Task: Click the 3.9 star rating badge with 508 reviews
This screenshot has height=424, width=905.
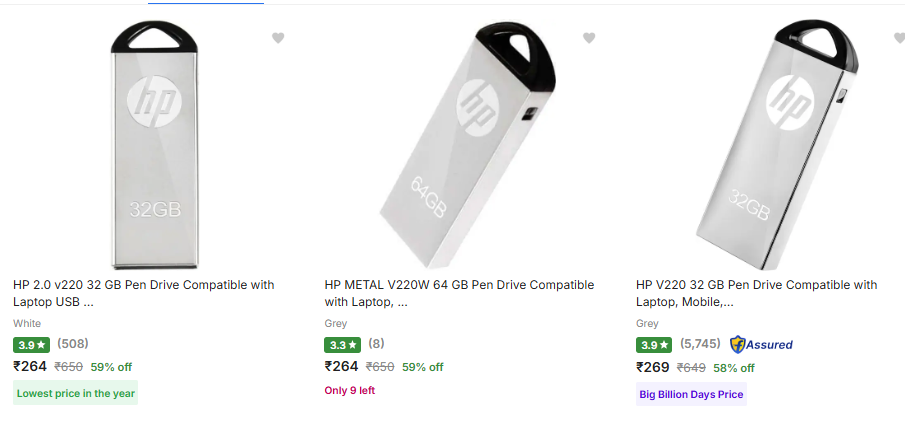Action: (31, 345)
